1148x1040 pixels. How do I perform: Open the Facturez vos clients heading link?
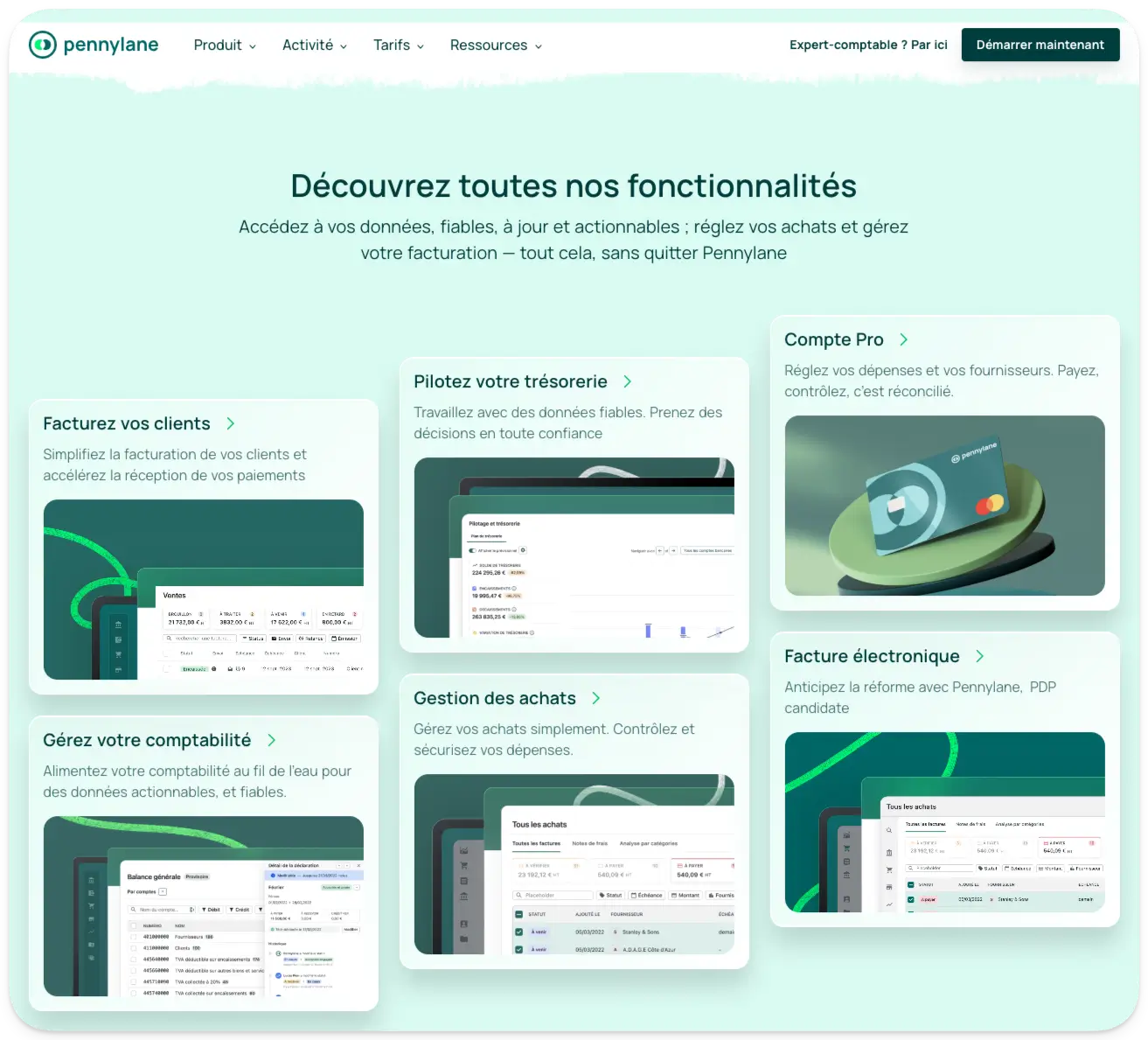pos(127,423)
